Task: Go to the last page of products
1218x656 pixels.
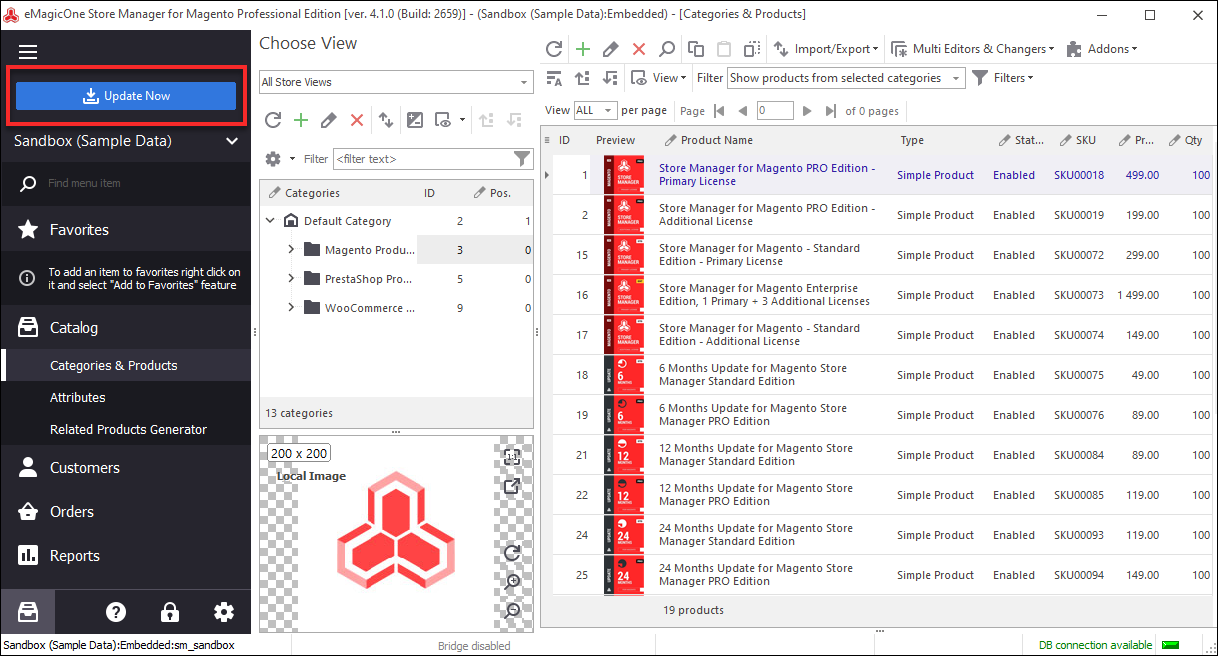Action: click(832, 111)
